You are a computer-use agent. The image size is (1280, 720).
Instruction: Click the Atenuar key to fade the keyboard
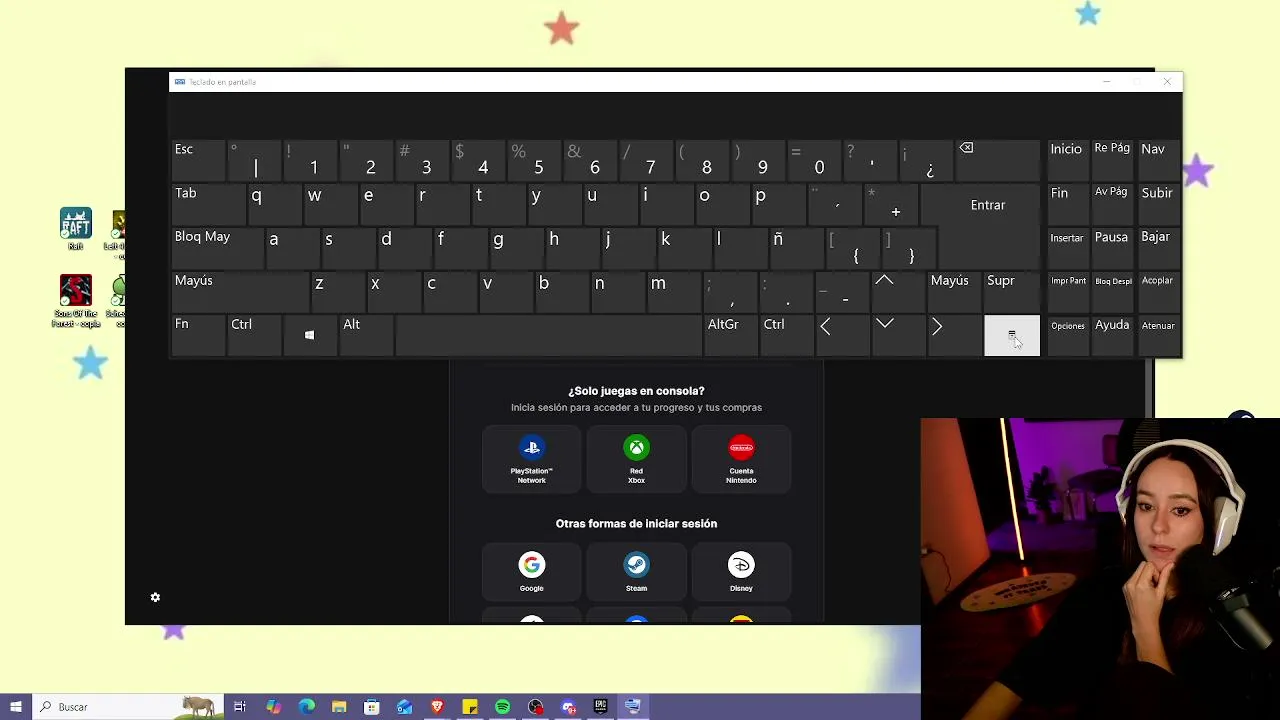click(1159, 335)
